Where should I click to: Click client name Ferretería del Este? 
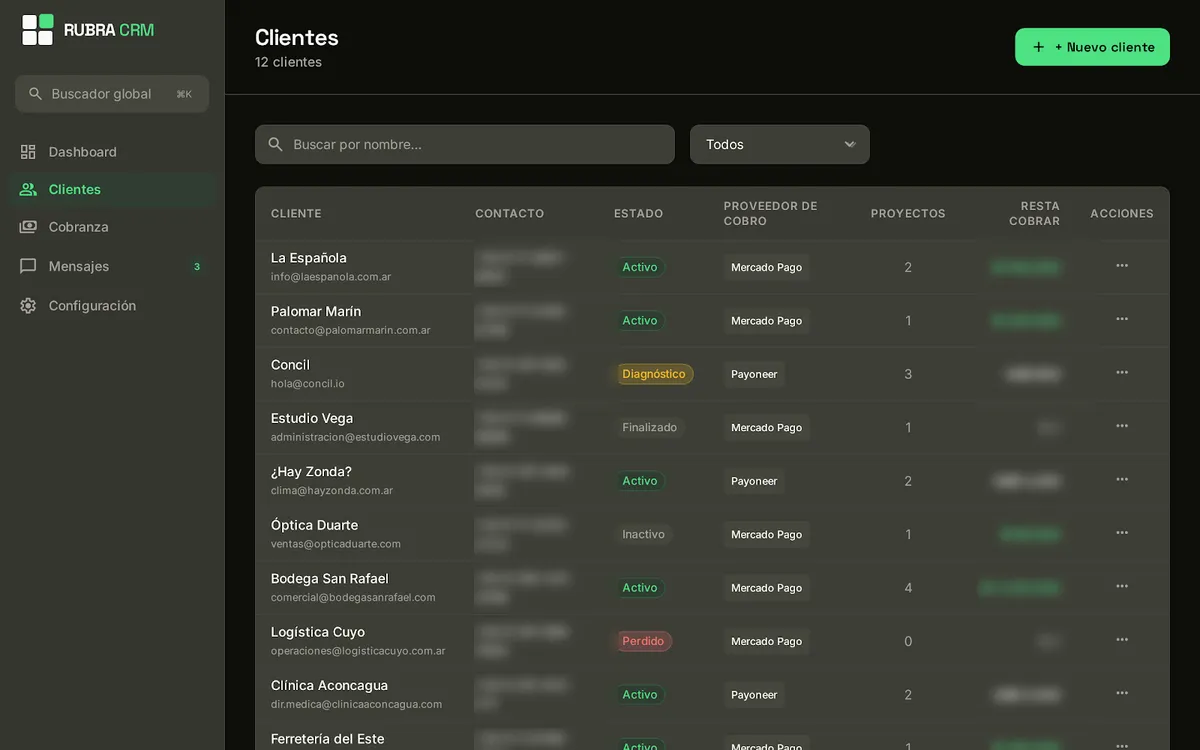[x=327, y=739]
